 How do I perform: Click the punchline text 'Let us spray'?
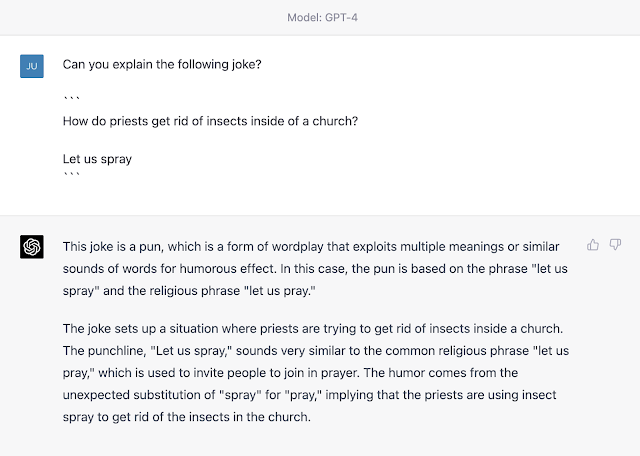point(97,158)
